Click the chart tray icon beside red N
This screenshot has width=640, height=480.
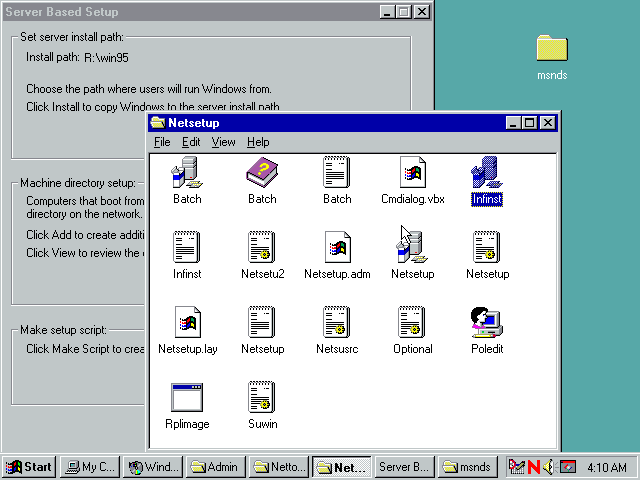click(516, 467)
